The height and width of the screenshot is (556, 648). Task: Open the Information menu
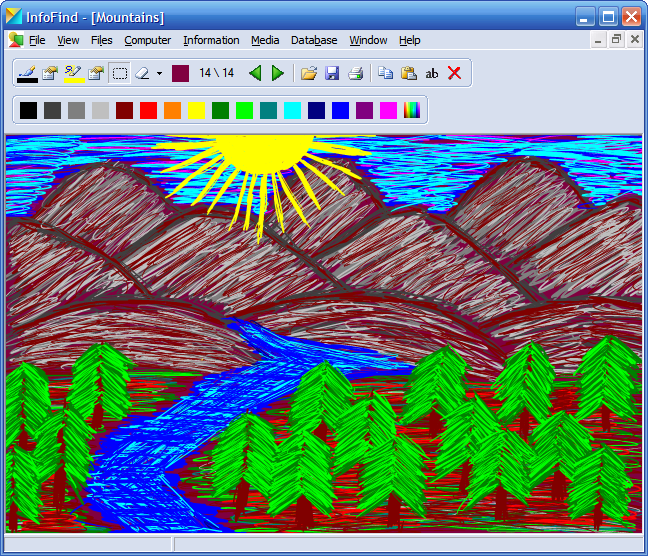coord(211,40)
